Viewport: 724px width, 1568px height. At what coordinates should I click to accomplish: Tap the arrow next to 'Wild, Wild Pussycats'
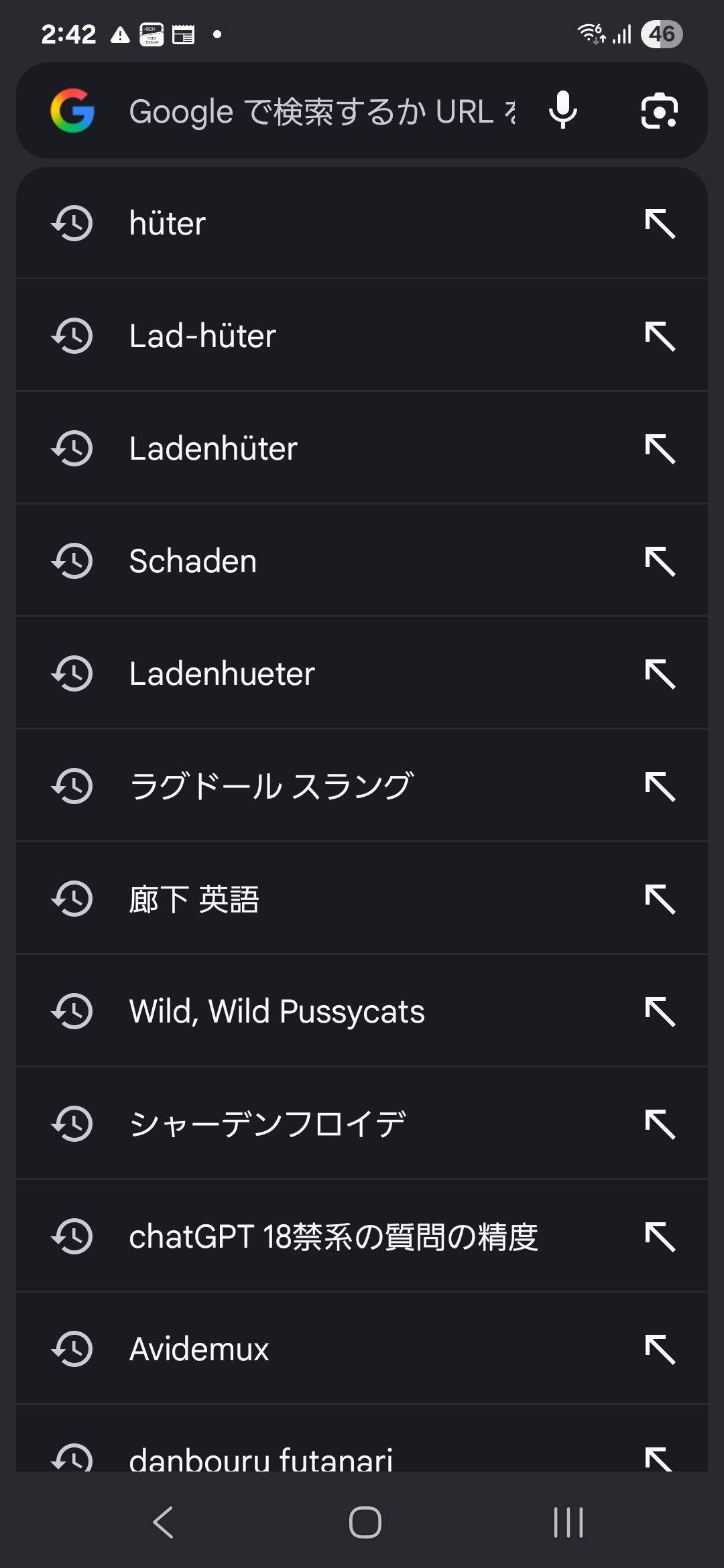660,1011
